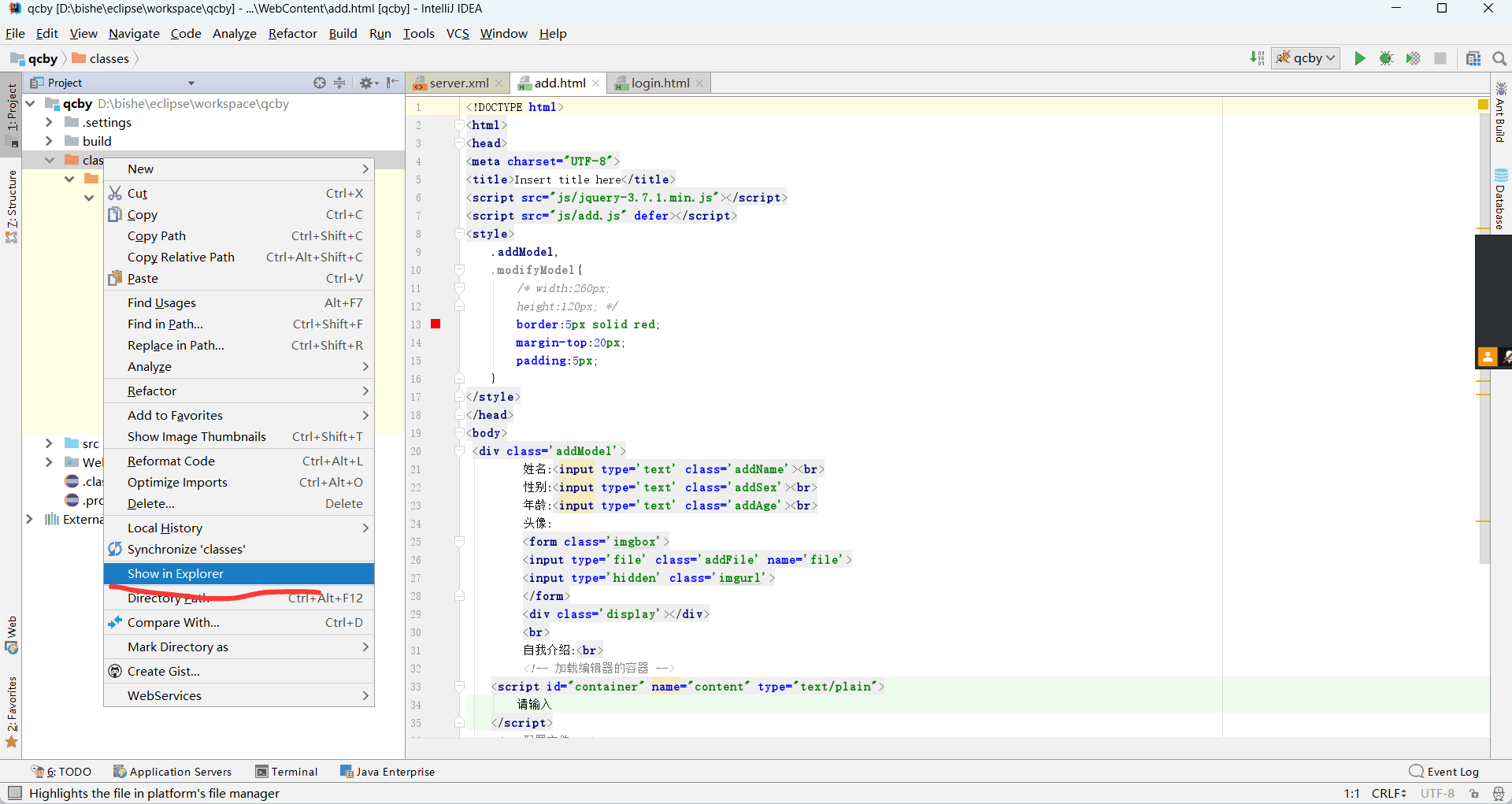Close the add.html tab
Screen dimensions: 1512x804
pyautogui.click(x=596, y=83)
